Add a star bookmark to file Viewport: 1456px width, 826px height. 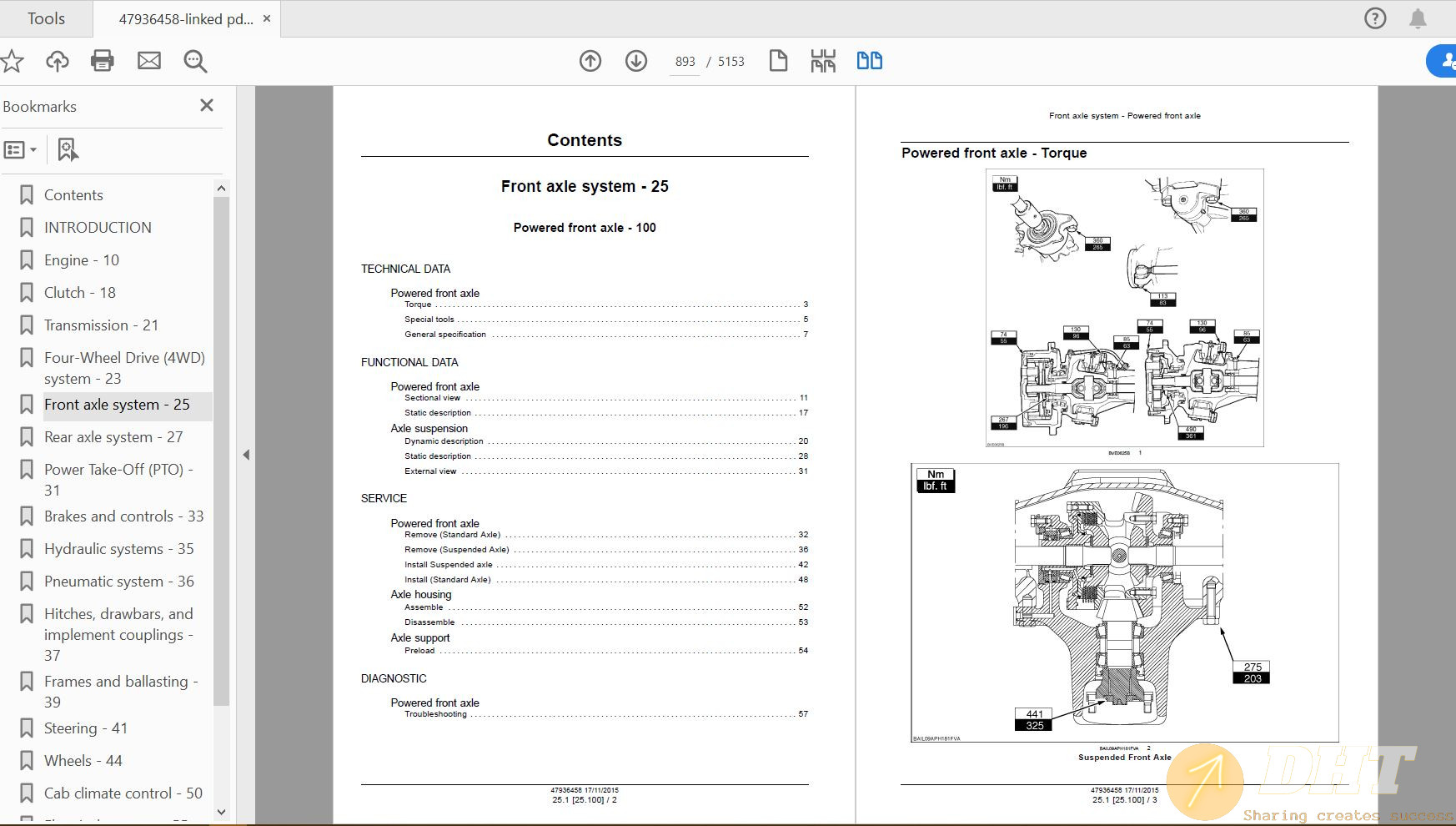(x=13, y=61)
